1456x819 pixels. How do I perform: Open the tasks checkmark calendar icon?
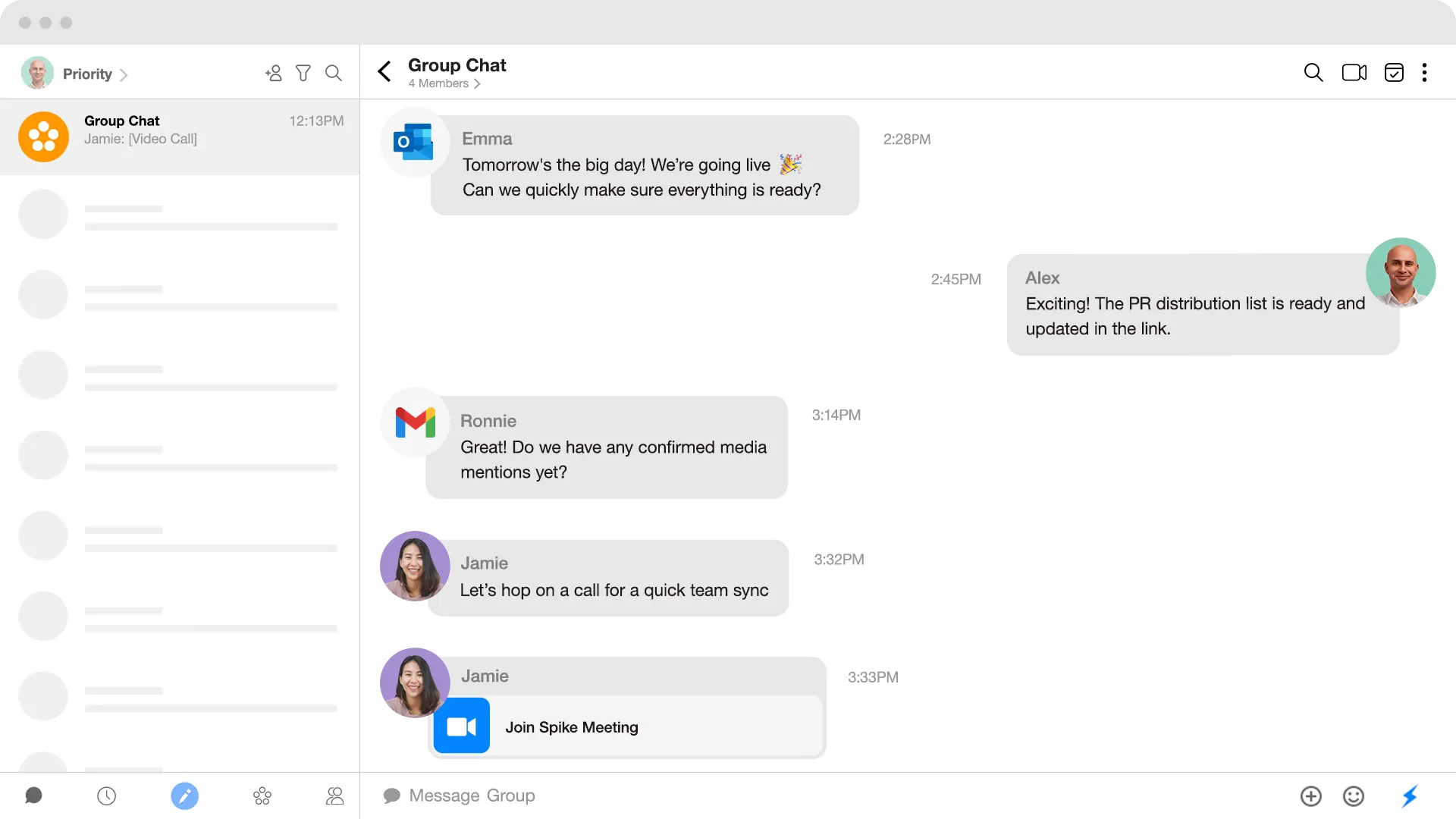coord(1394,72)
